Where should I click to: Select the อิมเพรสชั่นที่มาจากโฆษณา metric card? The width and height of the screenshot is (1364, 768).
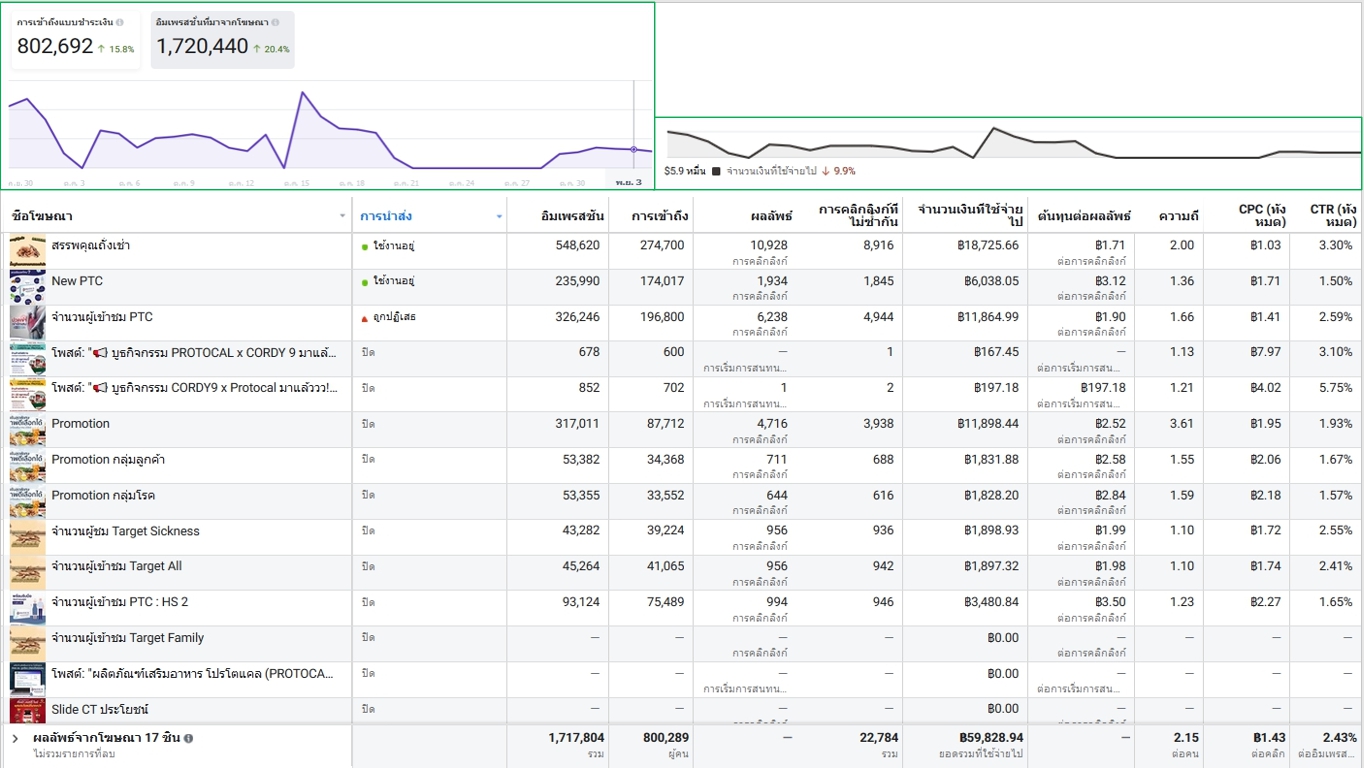(222, 40)
